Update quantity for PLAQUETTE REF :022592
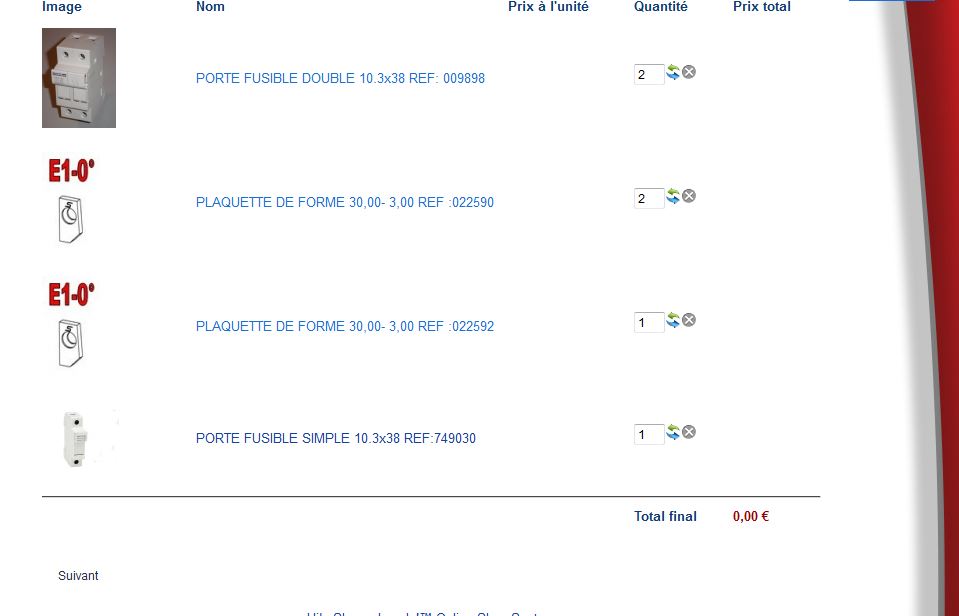 pos(673,321)
